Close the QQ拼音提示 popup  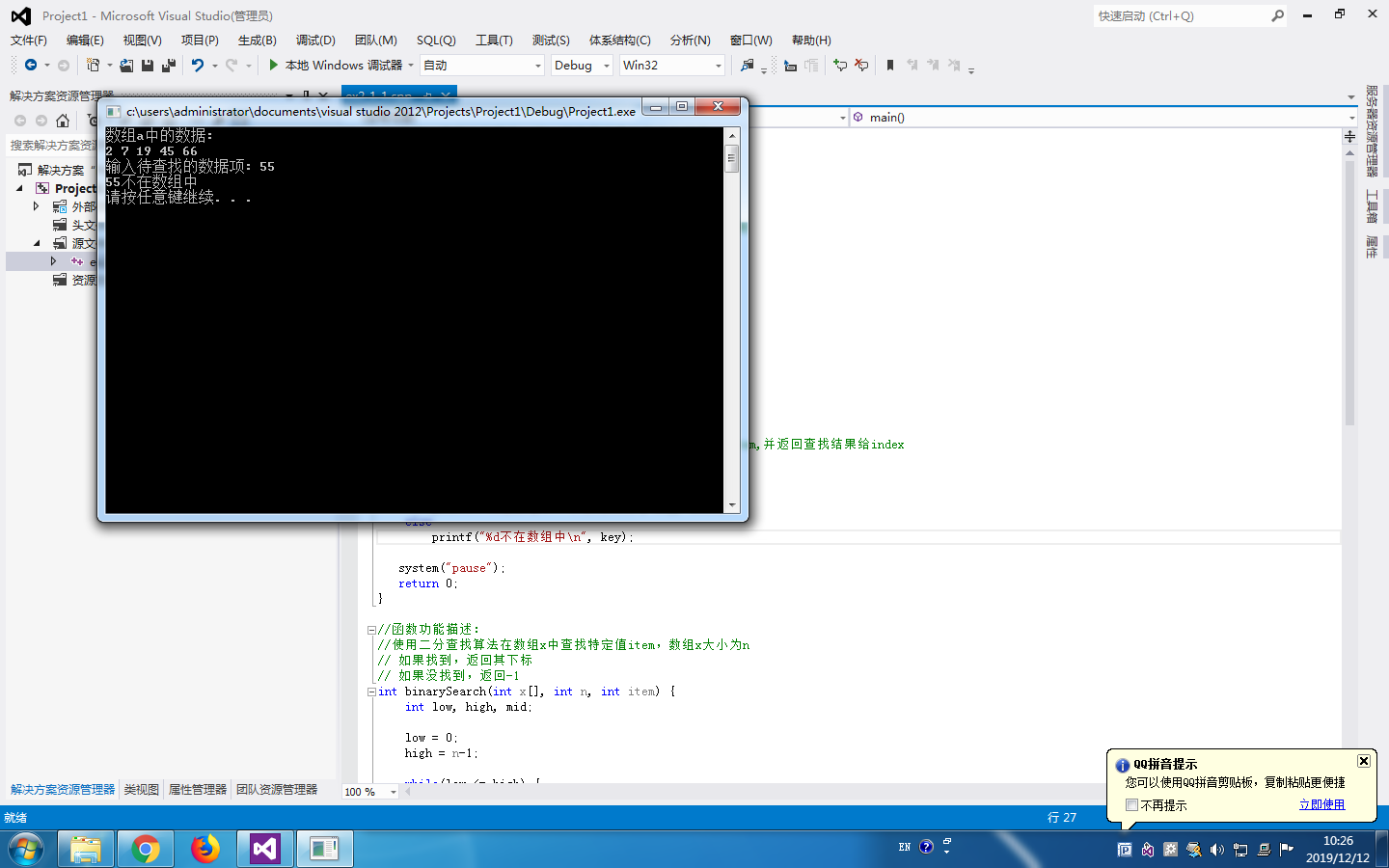point(1363,761)
